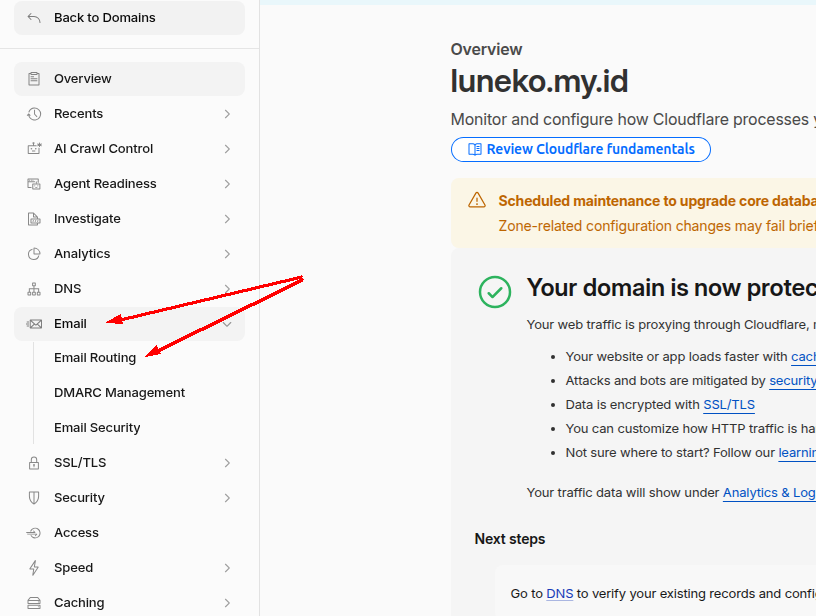
Task: Expand the Investigate chevron
Action: click(227, 219)
